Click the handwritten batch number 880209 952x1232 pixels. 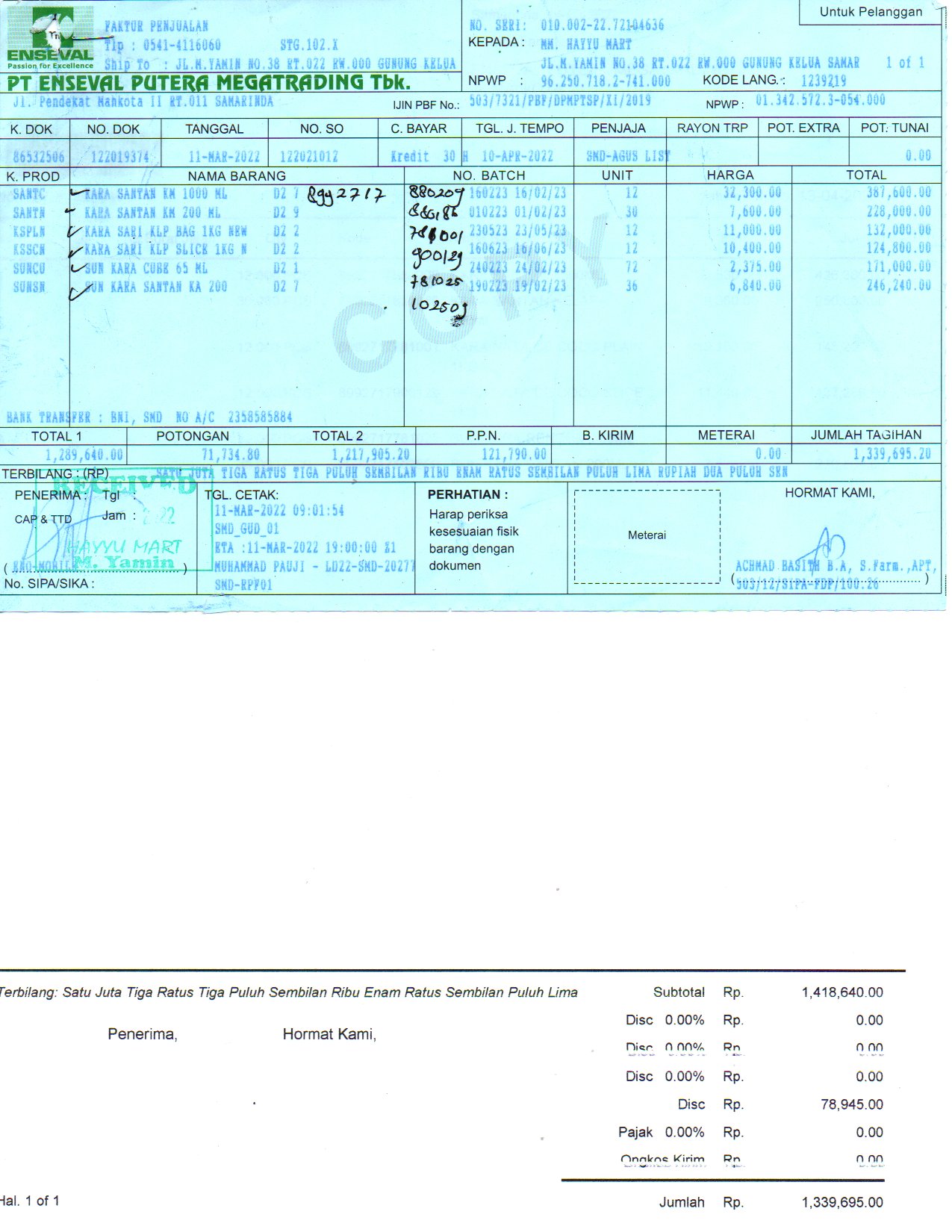click(x=436, y=193)
